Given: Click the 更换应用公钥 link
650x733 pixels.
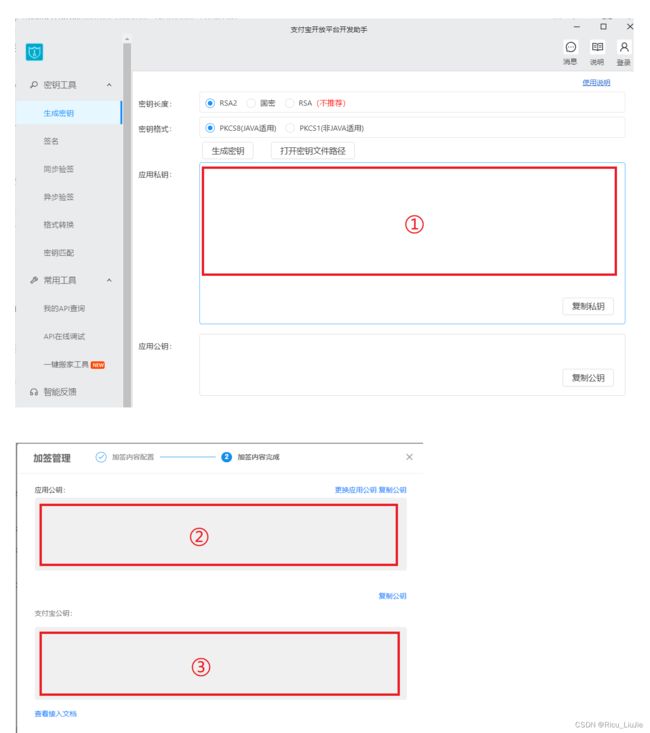Looking at the screenshot, I should click(x=356, y=490).
